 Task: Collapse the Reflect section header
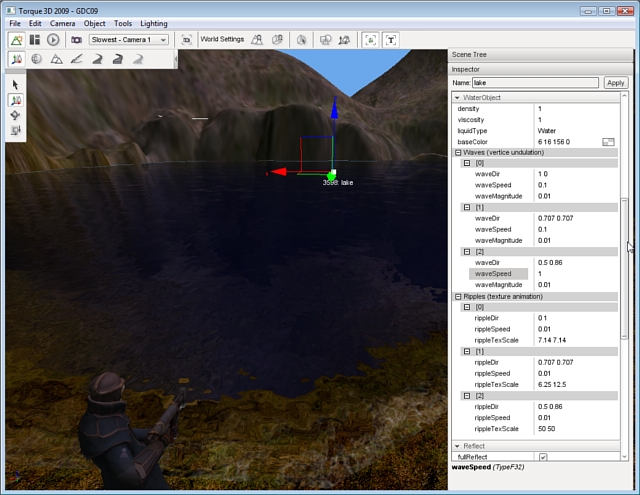point(458,446)
